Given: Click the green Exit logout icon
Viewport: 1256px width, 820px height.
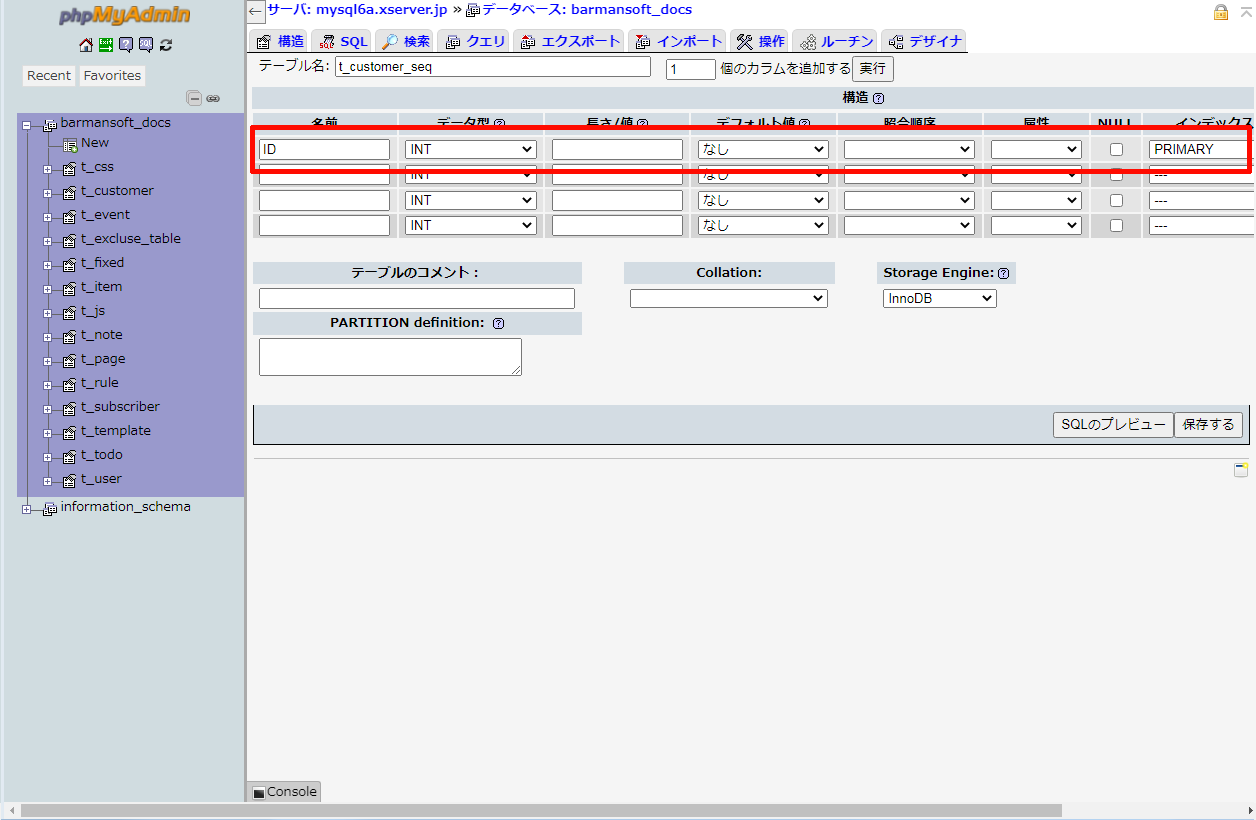Looking at the screenshot, I should point(105,45).
